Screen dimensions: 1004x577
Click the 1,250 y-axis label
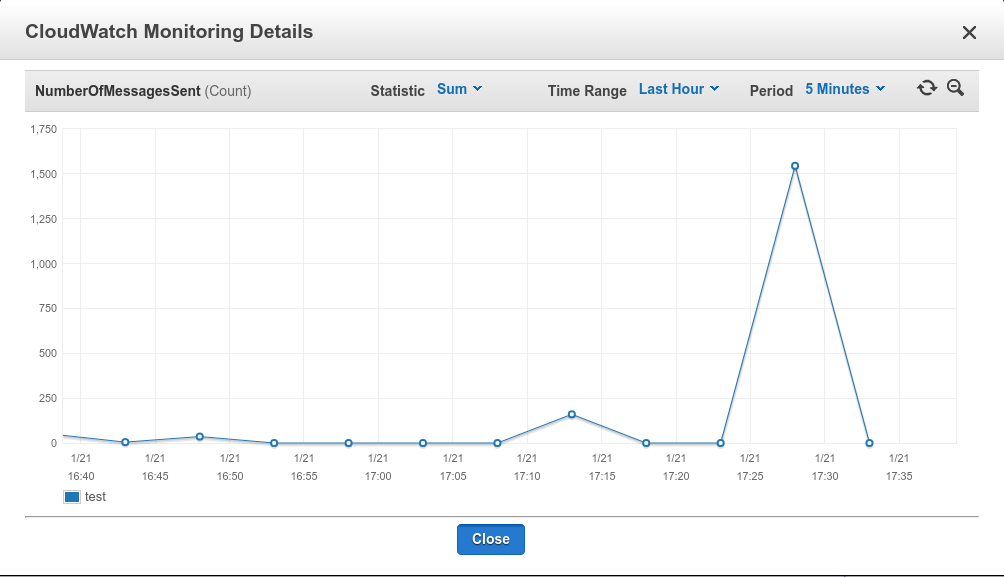(x=44, y=219)
